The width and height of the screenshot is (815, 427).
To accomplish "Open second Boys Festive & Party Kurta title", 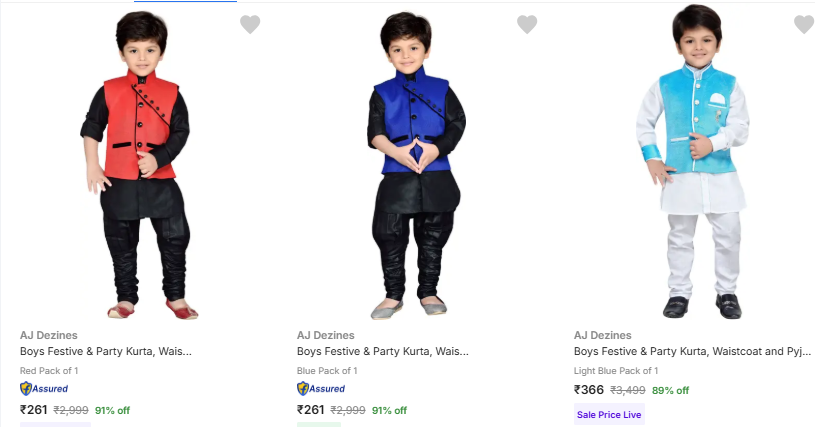I will 383,352.
